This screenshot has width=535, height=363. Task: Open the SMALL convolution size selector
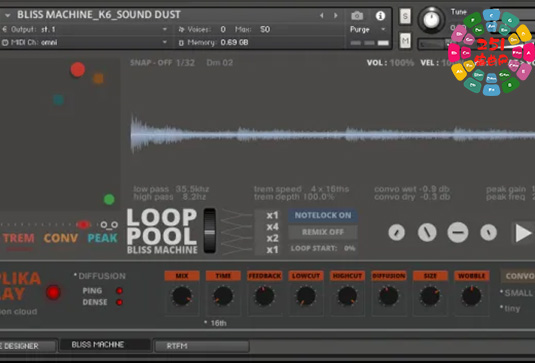[x=517, y=293]
